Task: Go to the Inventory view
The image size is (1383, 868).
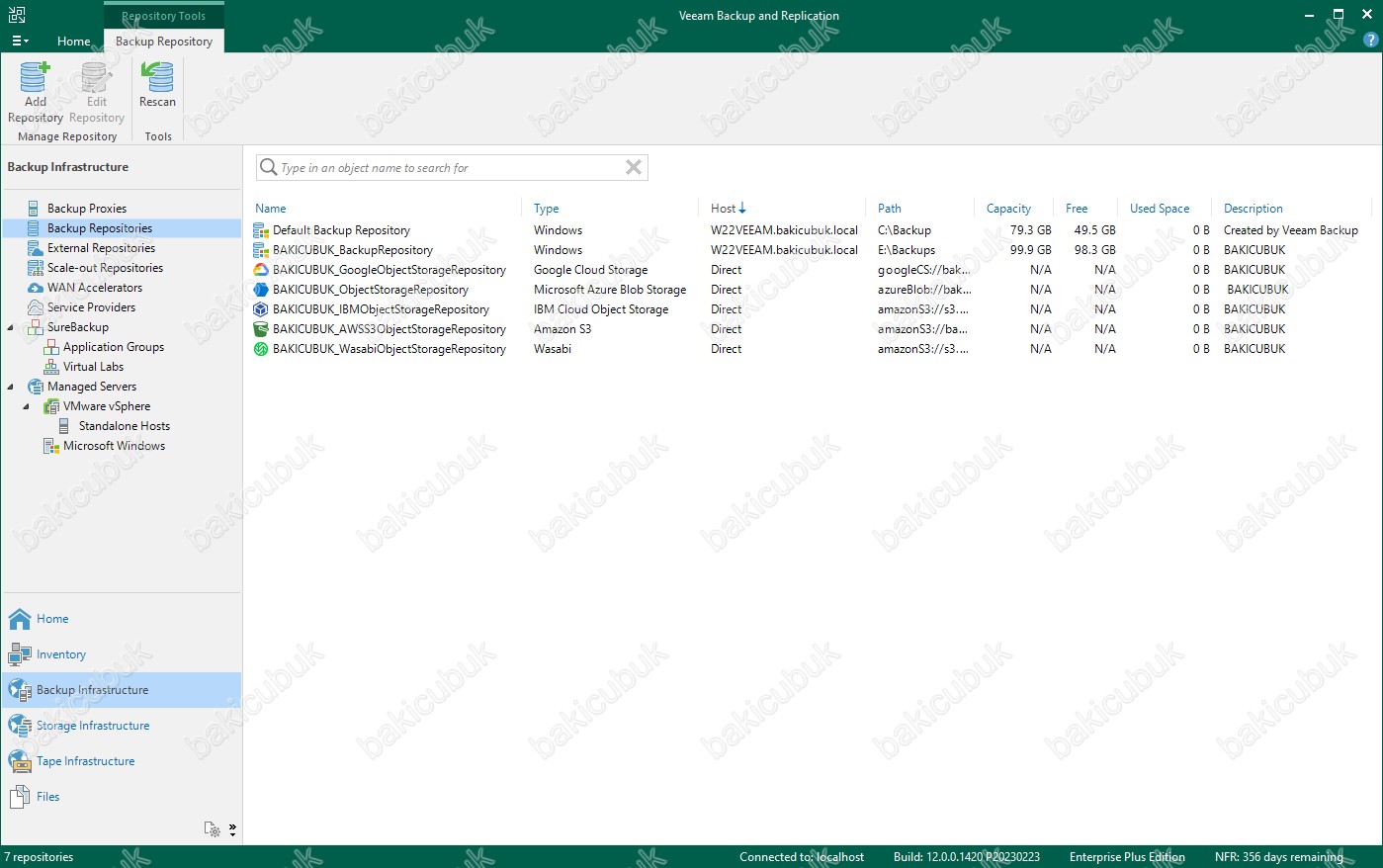Action: tap(60, 654)
